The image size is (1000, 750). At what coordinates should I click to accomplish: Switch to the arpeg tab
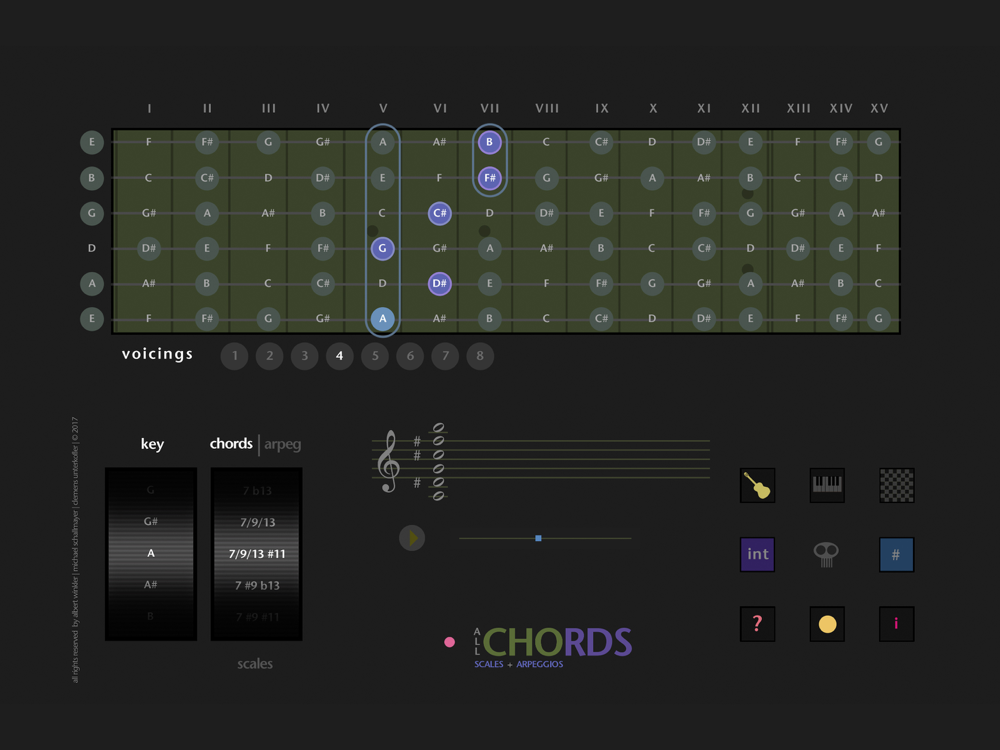282,444
